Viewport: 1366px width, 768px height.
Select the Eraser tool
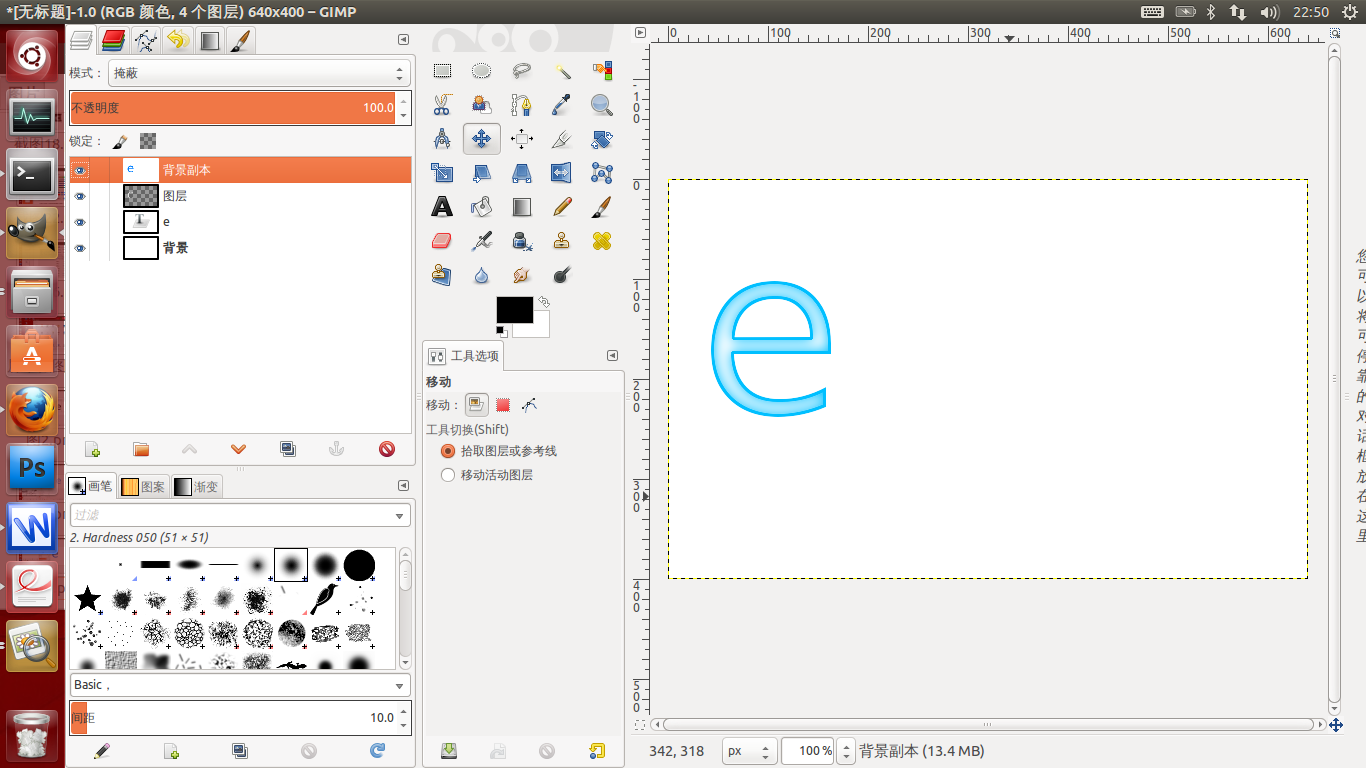[x=442, y=241]
